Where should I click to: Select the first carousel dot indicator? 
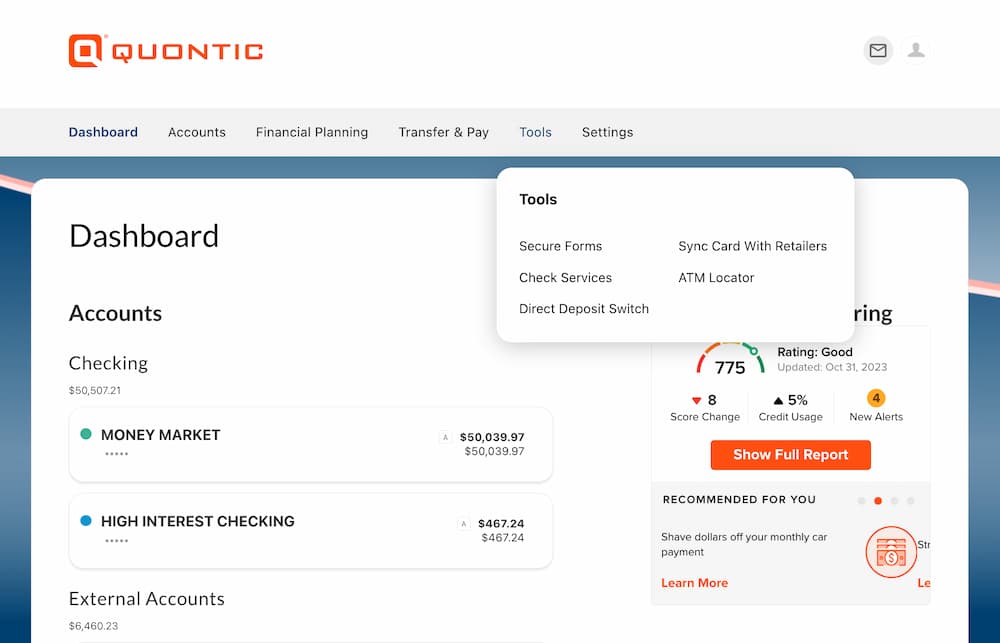[x=862, y=501]
